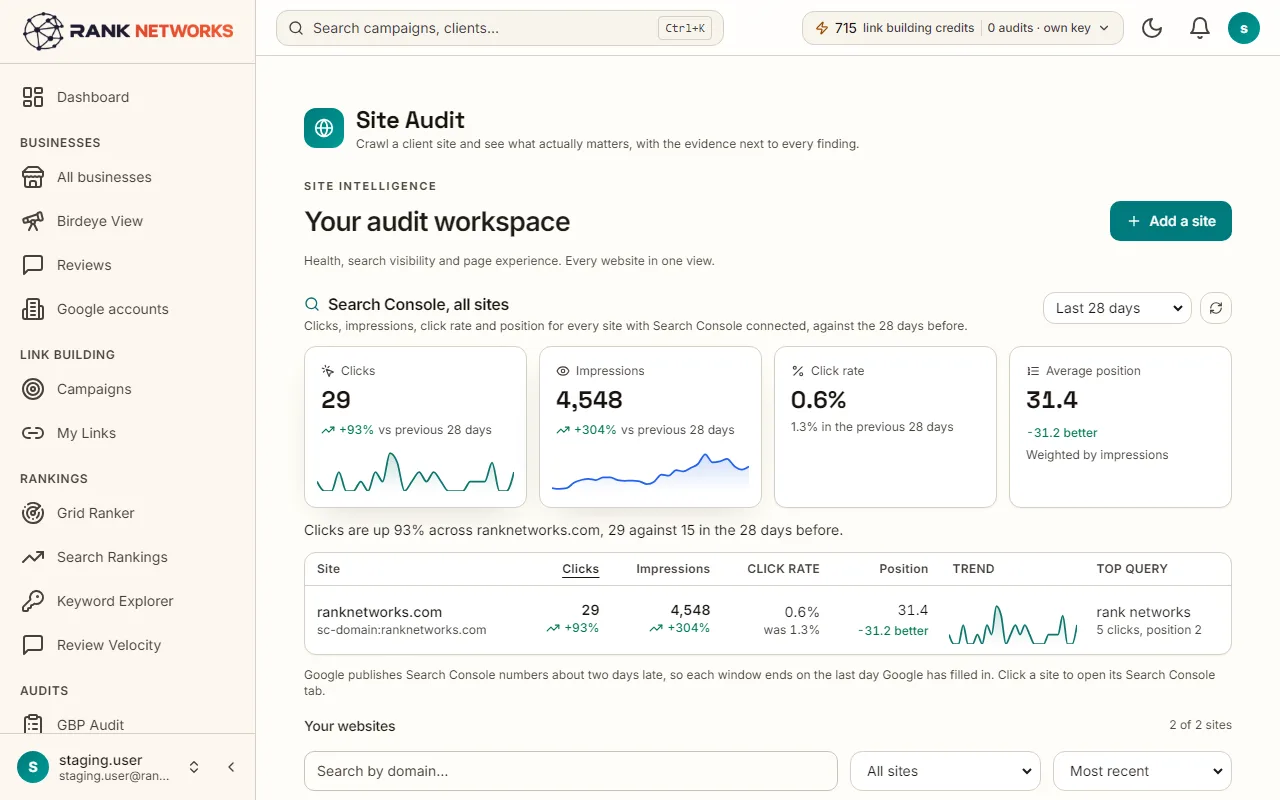Click the Add a site button
This screenshot has height=800, width=1280.
[1171, 221]
